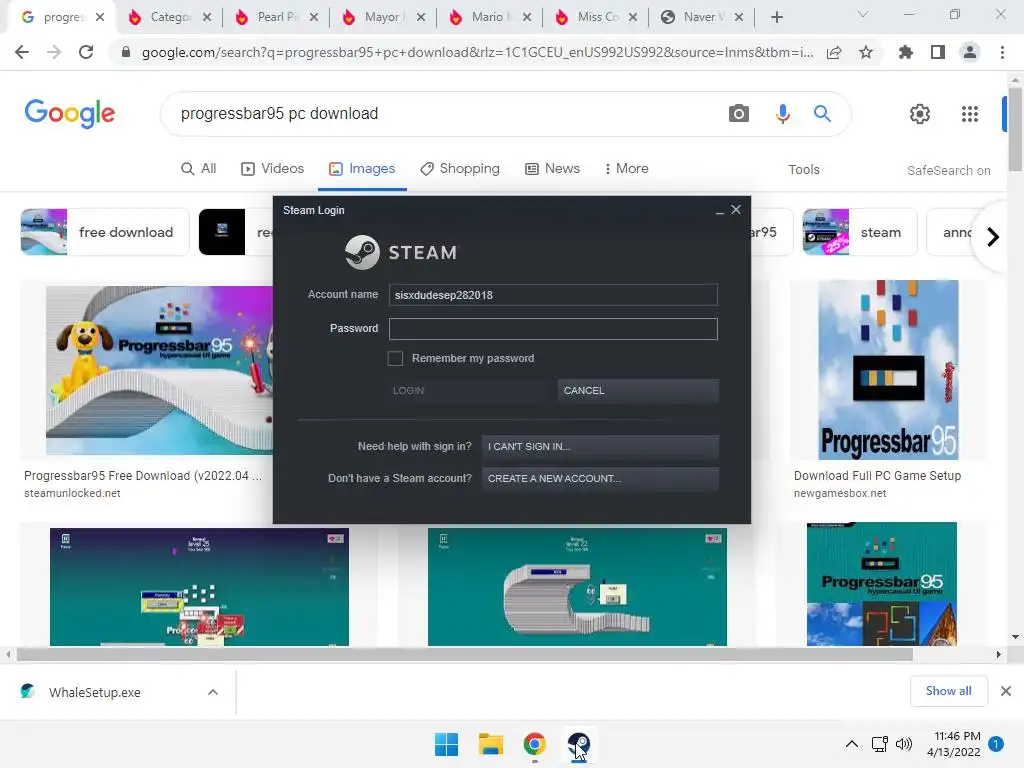Show hidden system tray icons

coord(852,744)
